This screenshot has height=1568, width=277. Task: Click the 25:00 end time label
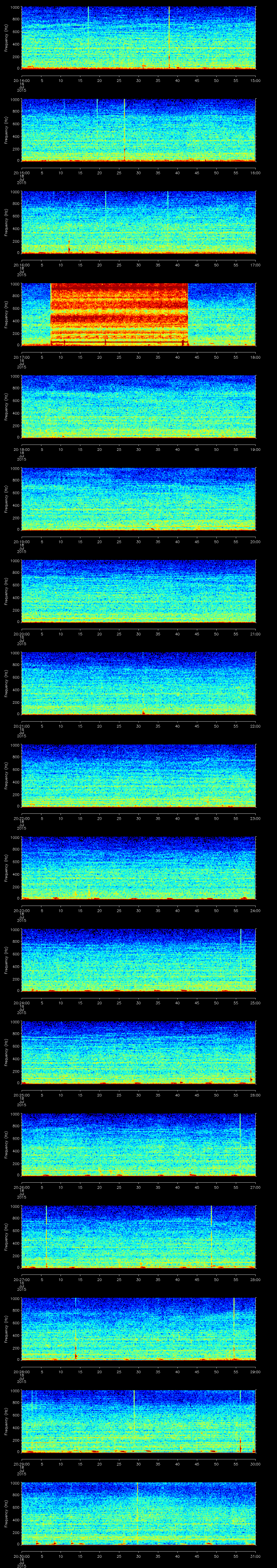(x=256, y=1003)
